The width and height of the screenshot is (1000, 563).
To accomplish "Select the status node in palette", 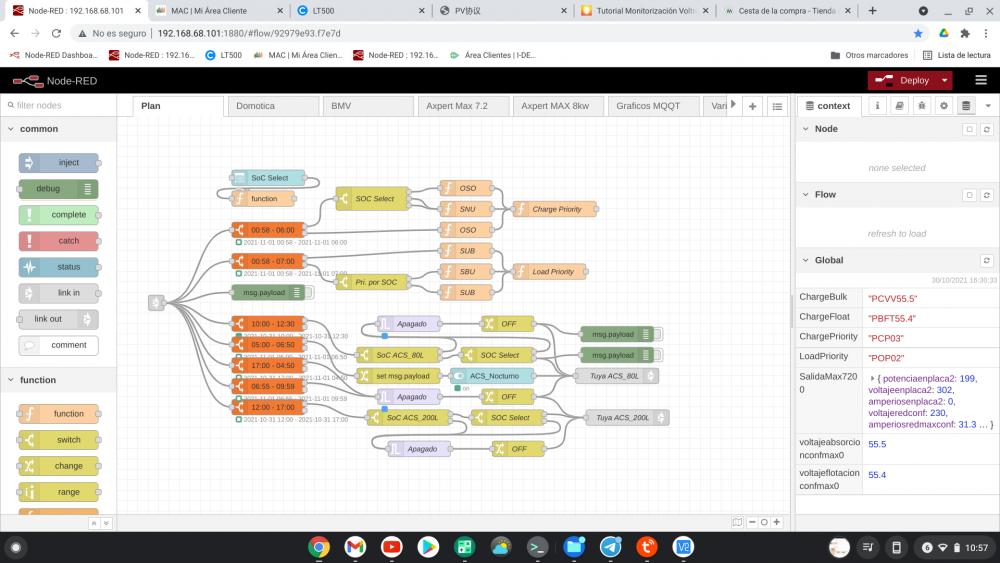I will pos(59,267).
